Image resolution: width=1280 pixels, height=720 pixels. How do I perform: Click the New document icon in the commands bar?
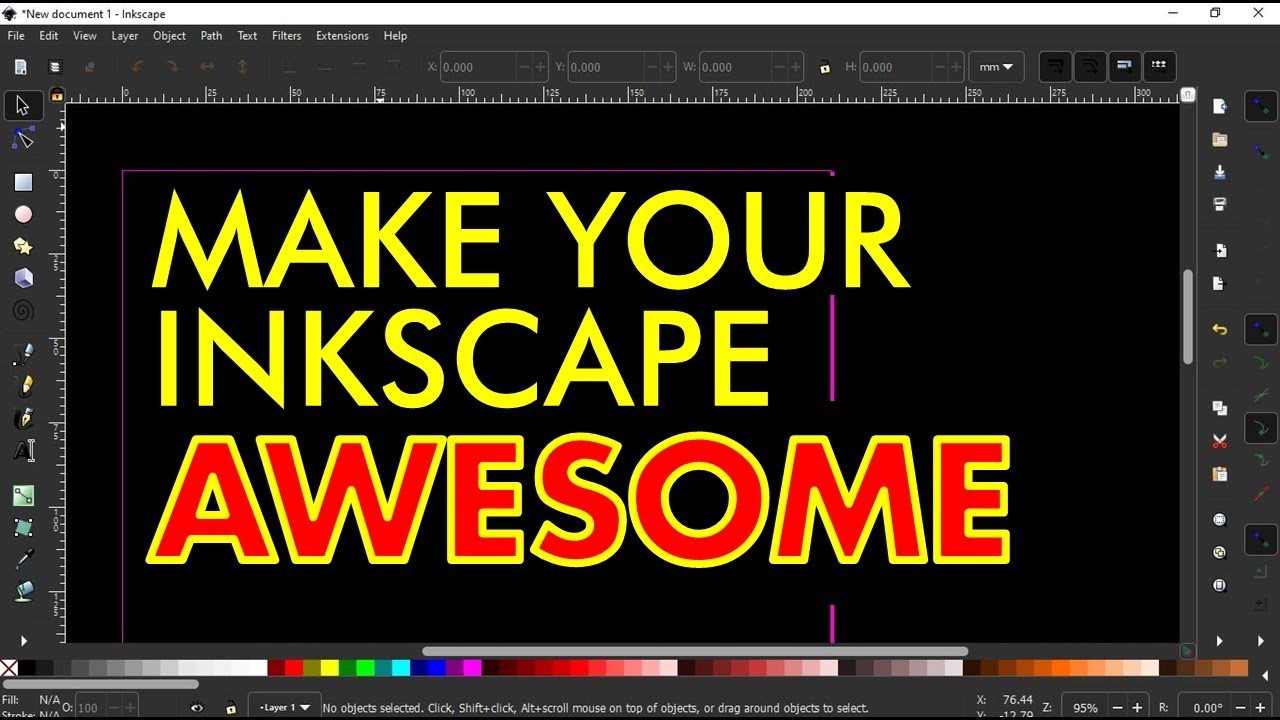tap(1219, 107)
